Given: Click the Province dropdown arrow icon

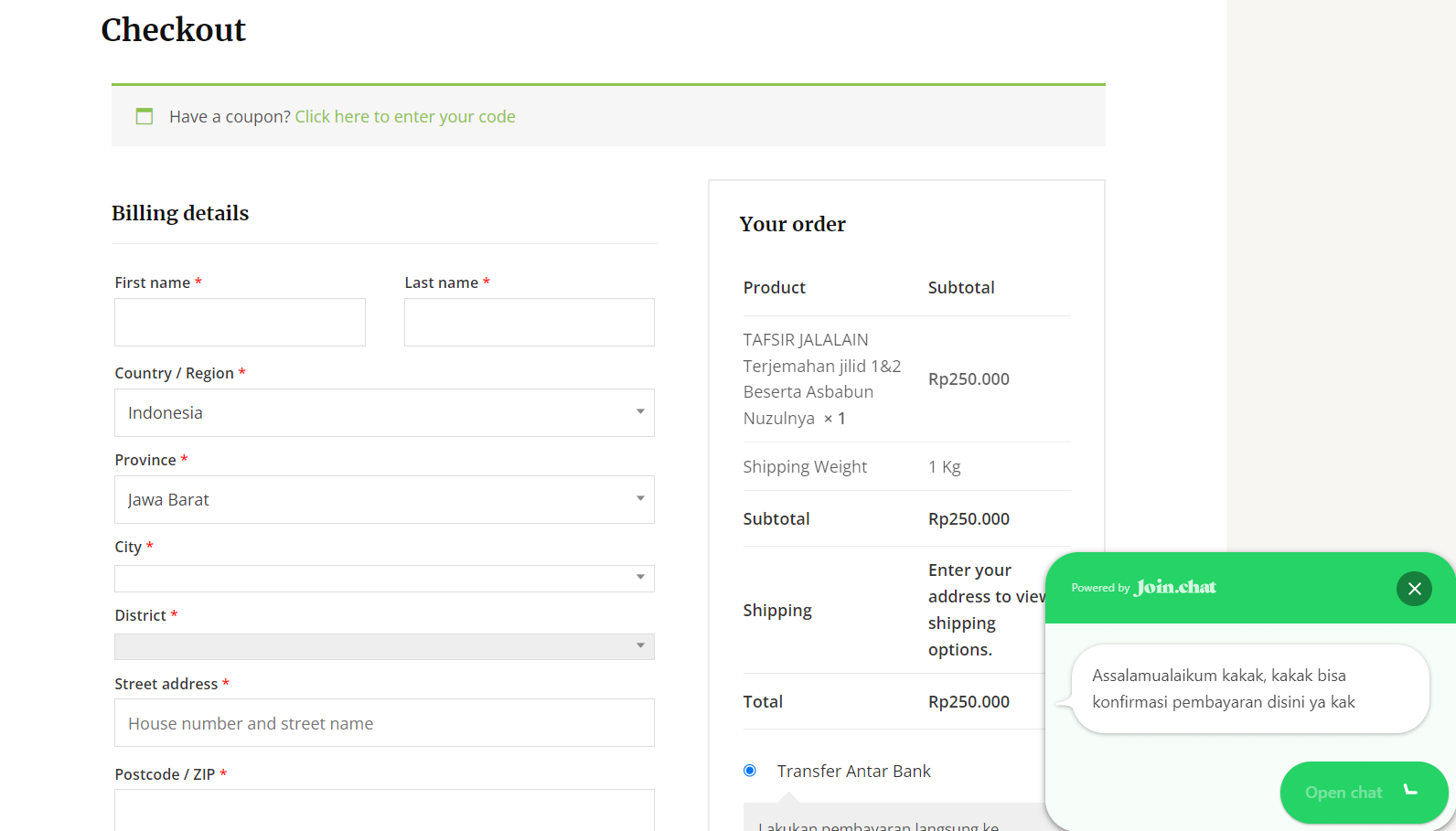Looking at the screenshot, I should click(x=640, y=498).
